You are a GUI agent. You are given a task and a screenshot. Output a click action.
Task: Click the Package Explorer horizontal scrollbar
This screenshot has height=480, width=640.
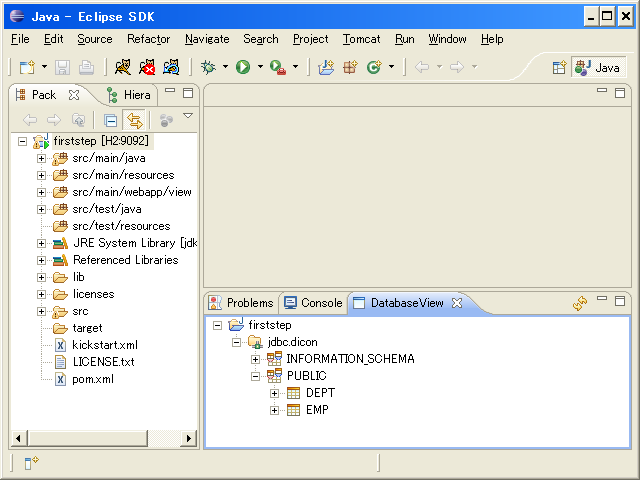point(100,439)
